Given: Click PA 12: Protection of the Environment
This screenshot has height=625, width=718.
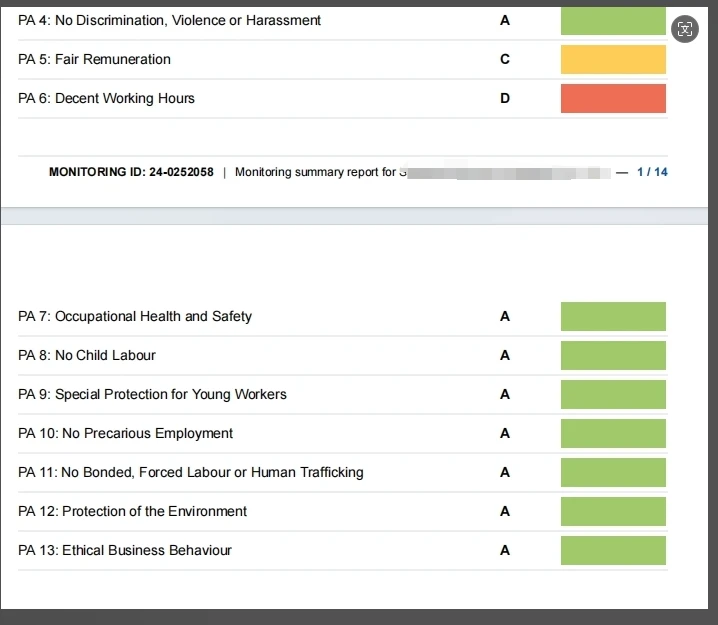Looking at the screenshot, I should [x=132, y=511].
